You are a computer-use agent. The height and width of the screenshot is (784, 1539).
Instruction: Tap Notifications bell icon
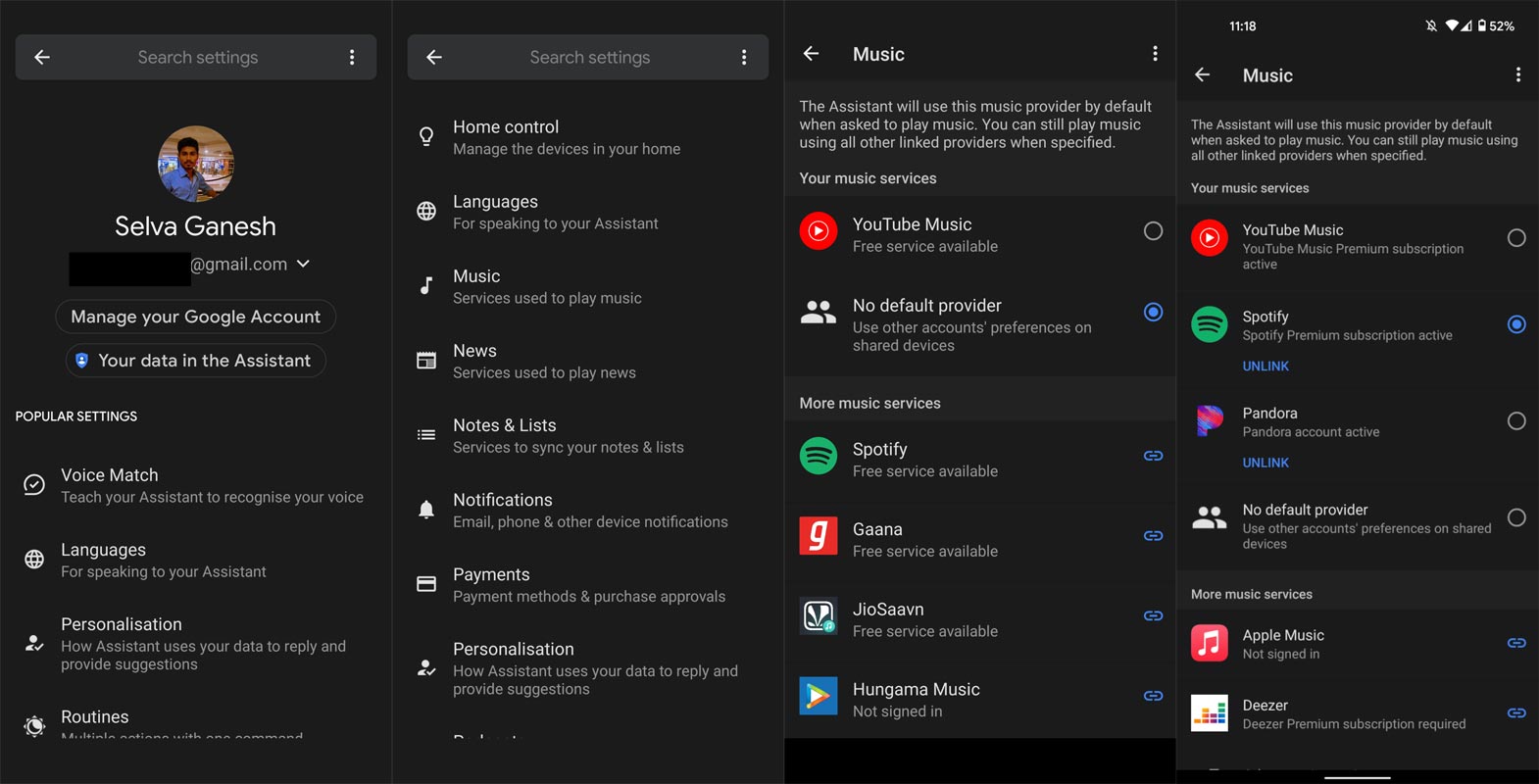point(426,509)
